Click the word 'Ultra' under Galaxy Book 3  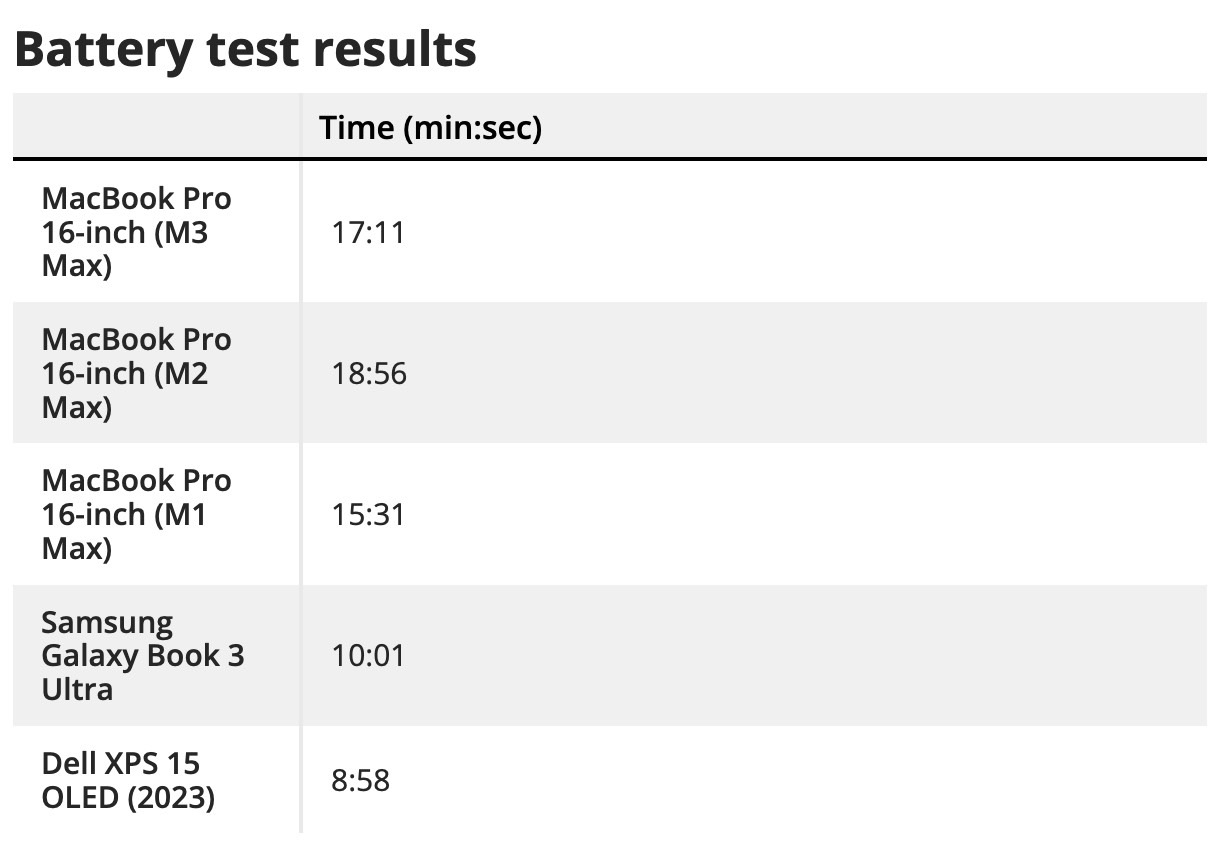point(77,689)
